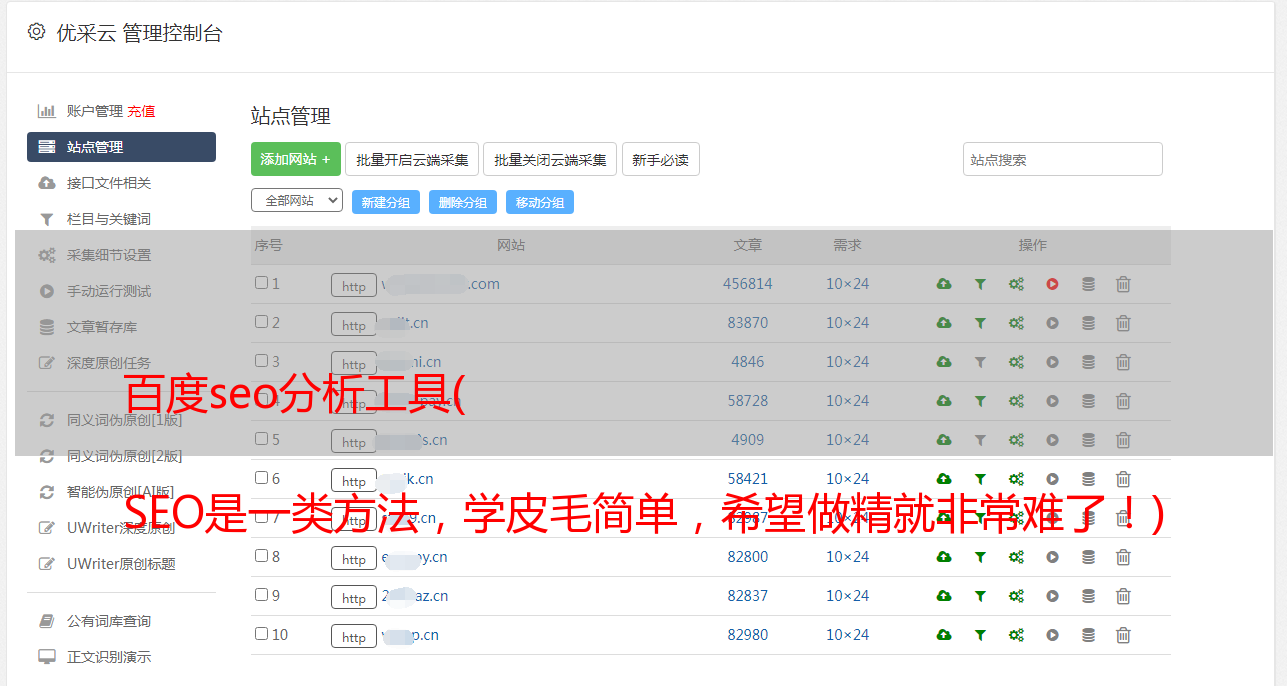
Task: Click the green 添加网站 + button
Action: [x=295, y=160]
